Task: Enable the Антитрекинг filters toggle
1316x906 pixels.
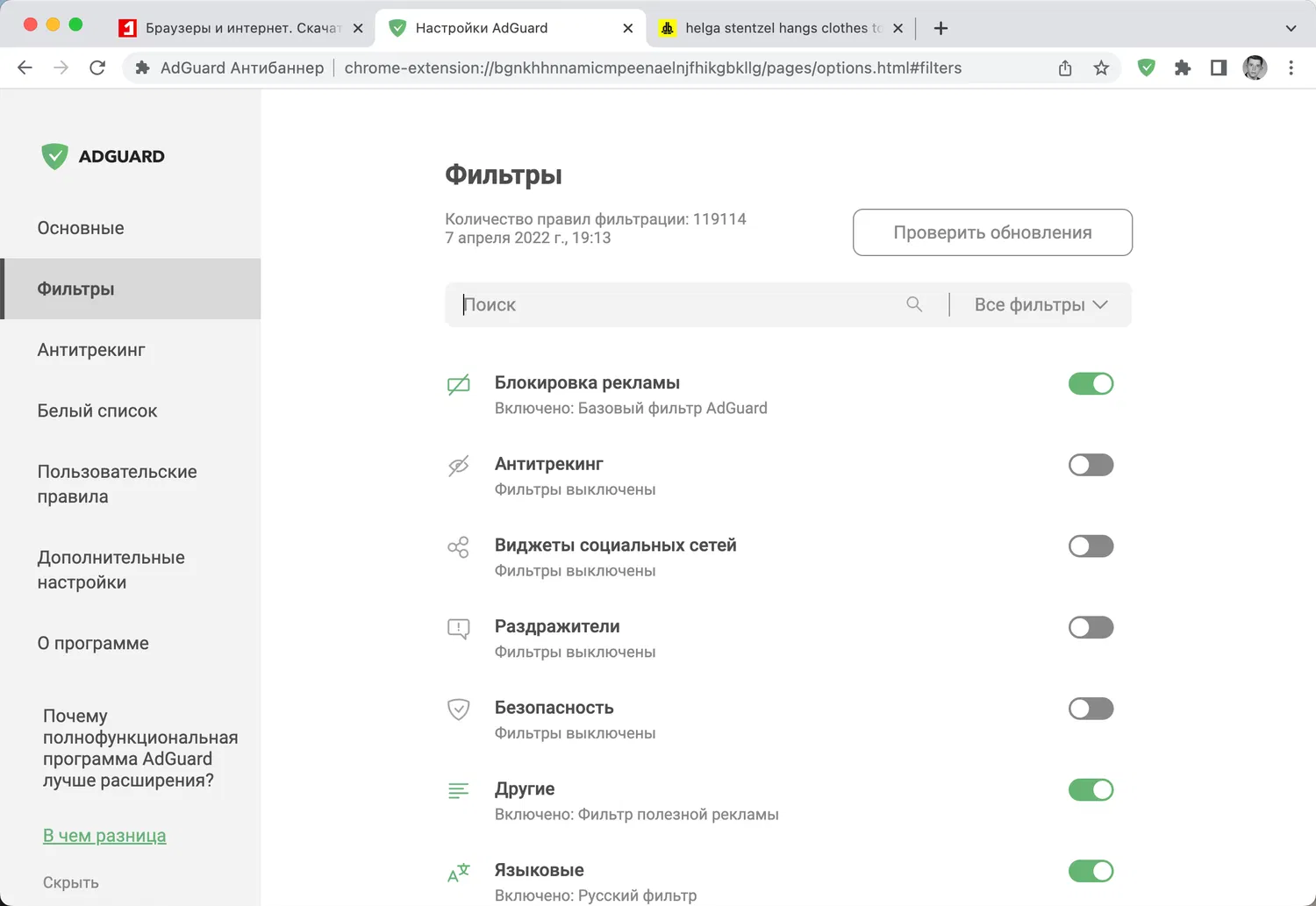Action: pyautogui.click(x=1091, y=465)
